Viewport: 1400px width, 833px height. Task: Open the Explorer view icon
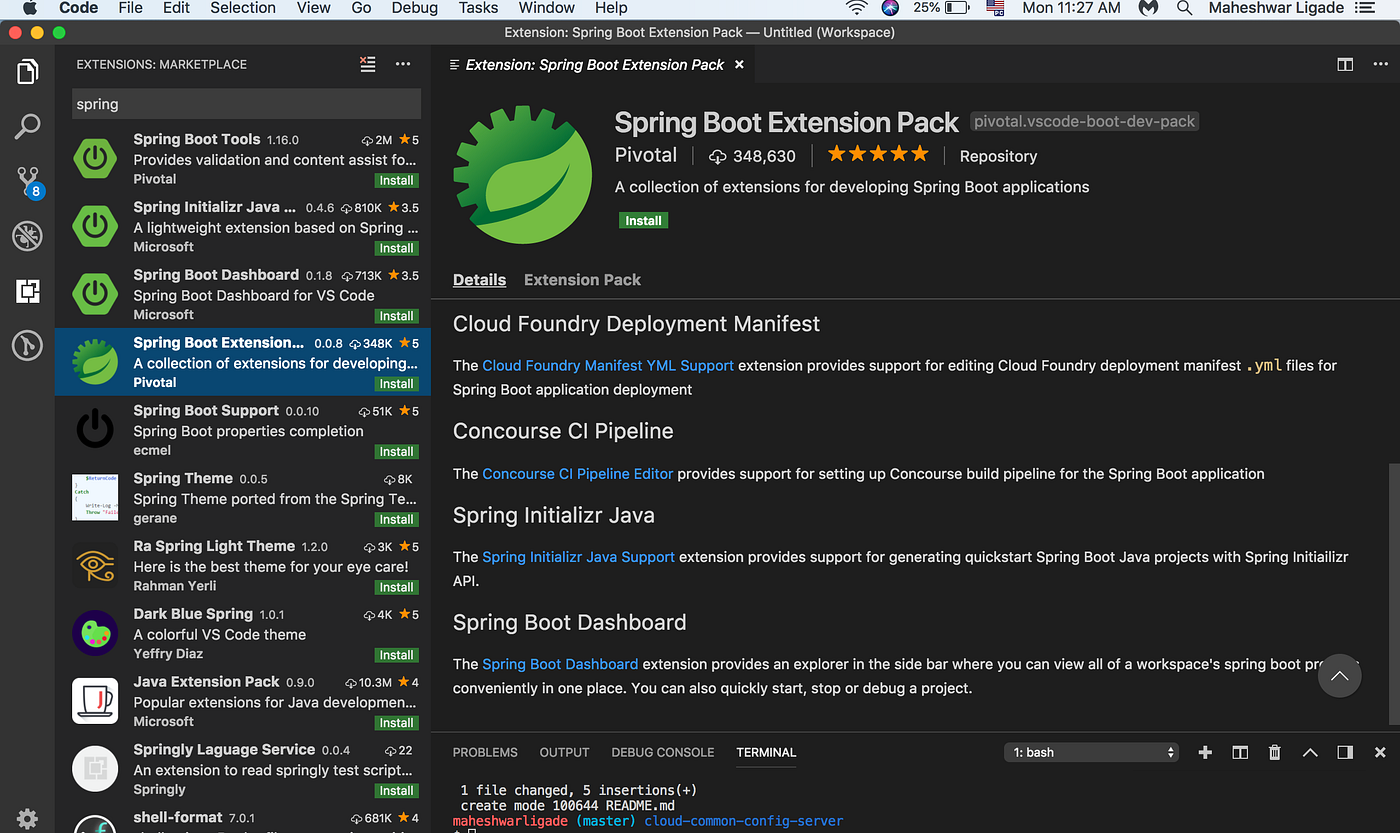(27, 71)
